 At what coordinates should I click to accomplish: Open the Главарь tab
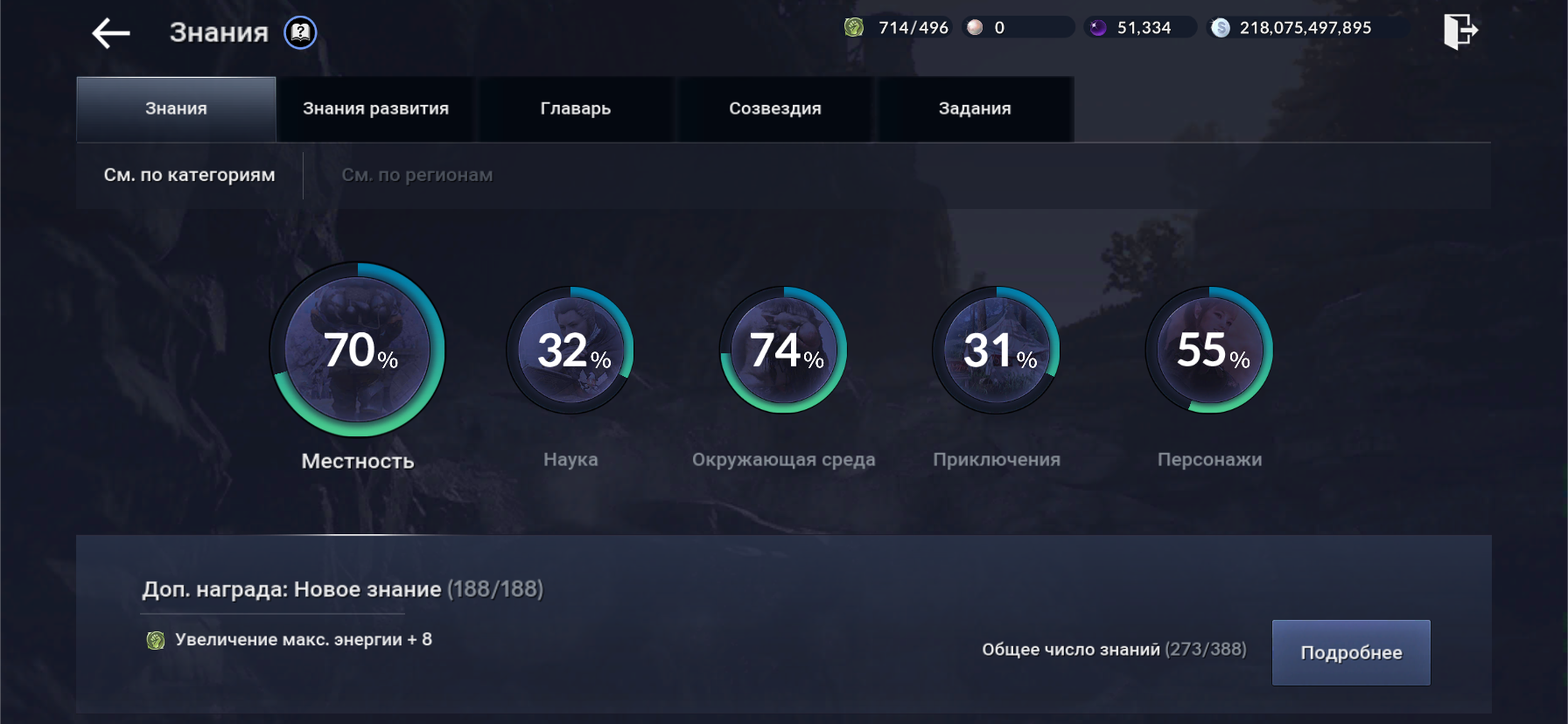coord(575,109)
